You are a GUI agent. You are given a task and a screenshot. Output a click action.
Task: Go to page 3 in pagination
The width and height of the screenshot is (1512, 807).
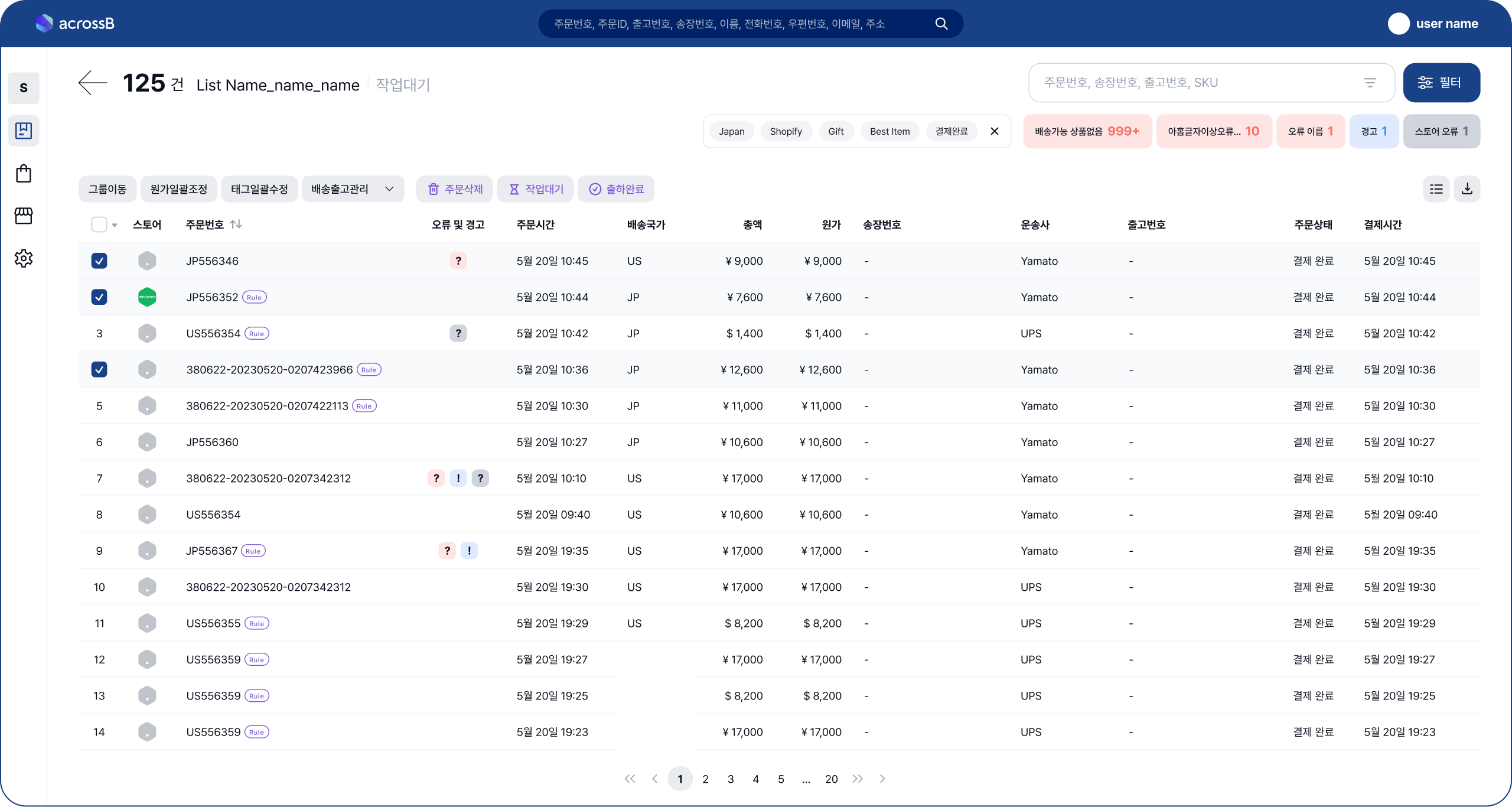(x=731, y=779)
